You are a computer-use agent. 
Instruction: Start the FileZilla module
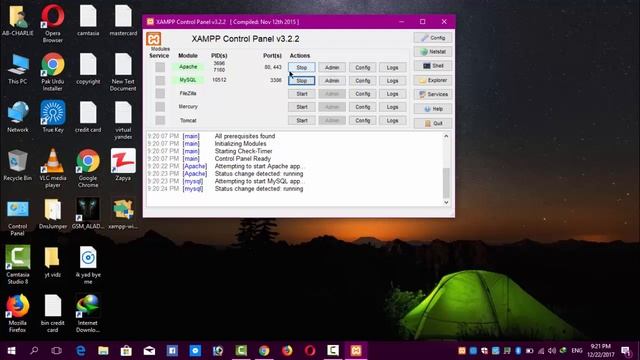click(302, 94)
